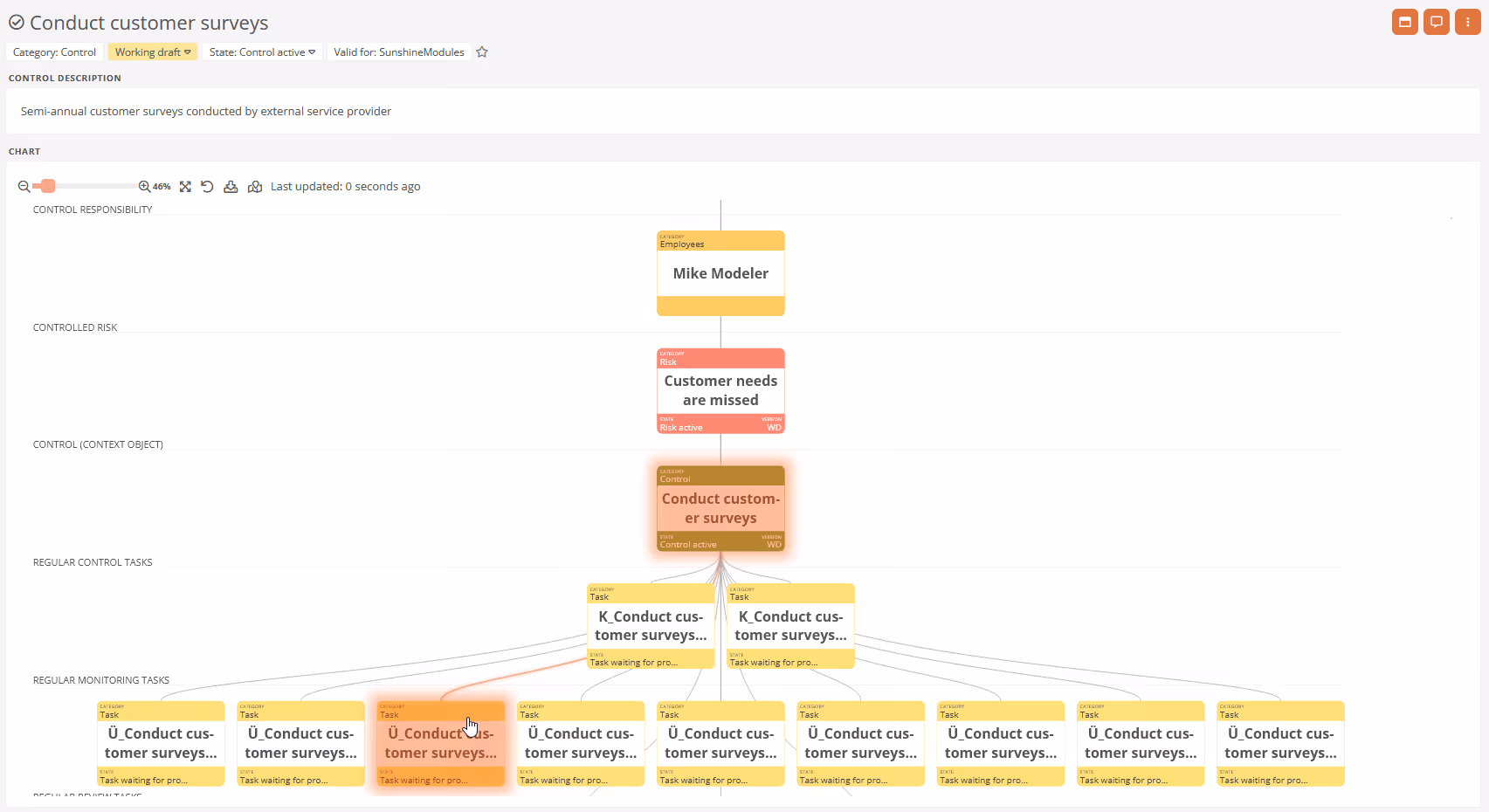Click the Conduct customer surveys page title
Screen dimensions: 1489x812
(149, 23)
